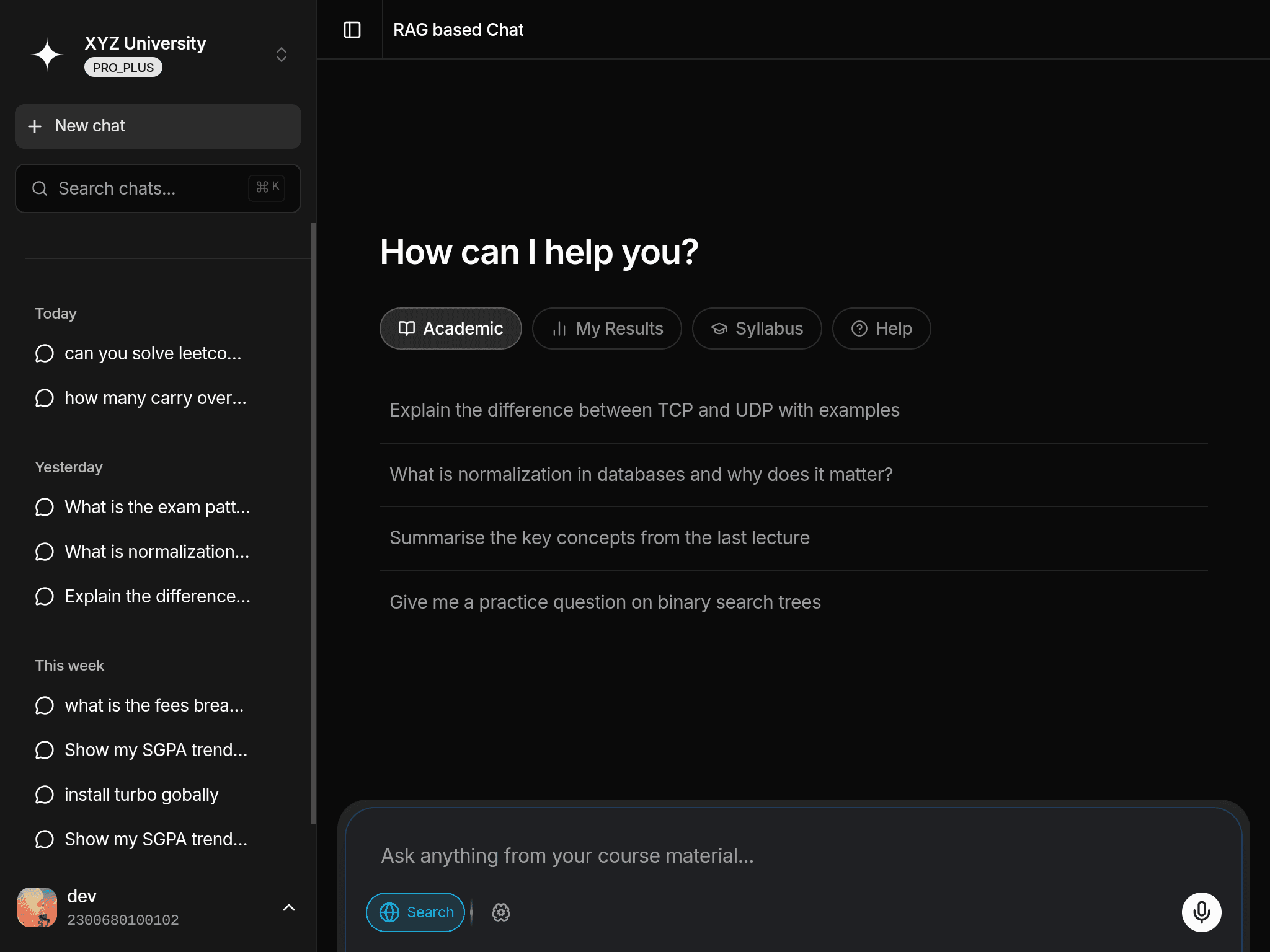Focus 'Ask anything from your course material' input
Viewport: 1270px width, 952px height.
[x=794, y=856]
